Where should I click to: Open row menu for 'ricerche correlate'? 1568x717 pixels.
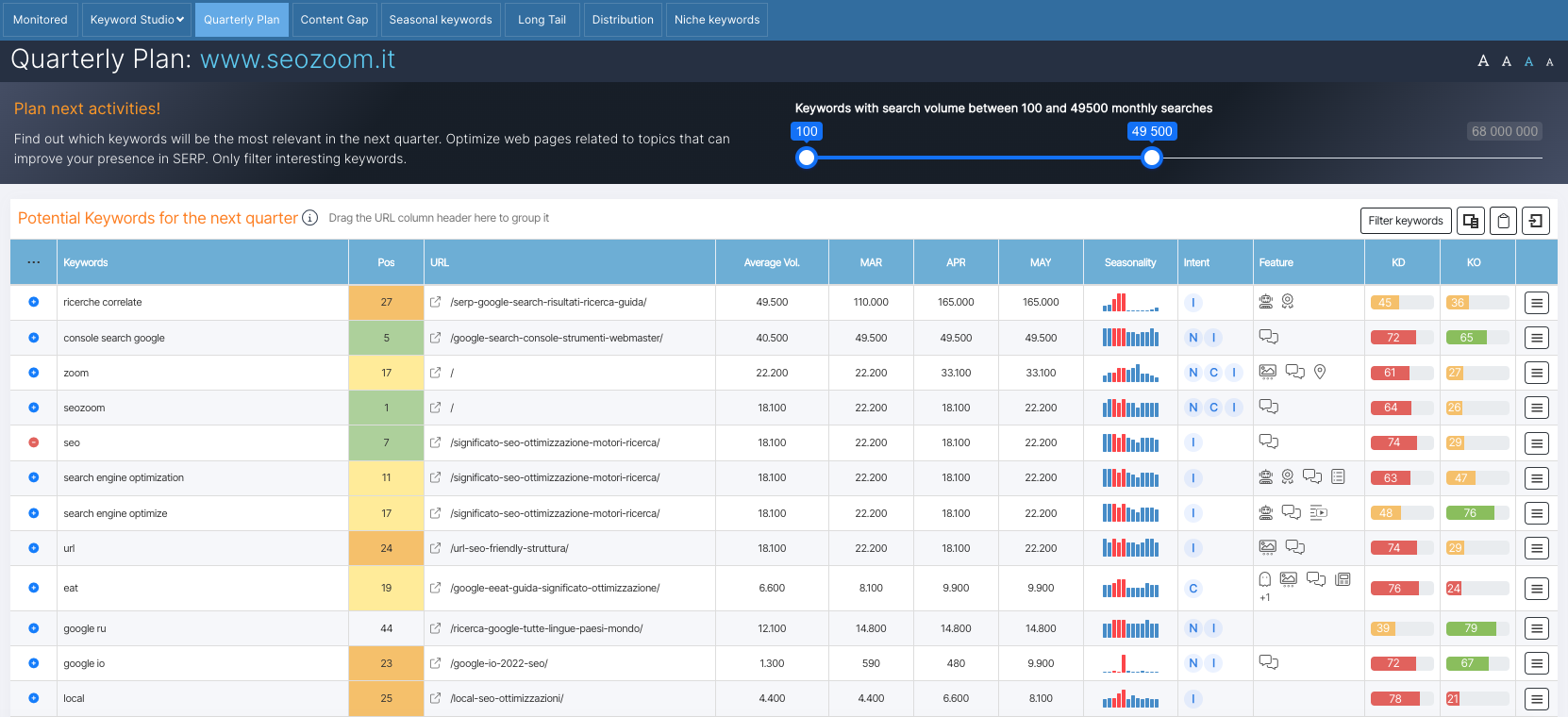click(1537, 303)
